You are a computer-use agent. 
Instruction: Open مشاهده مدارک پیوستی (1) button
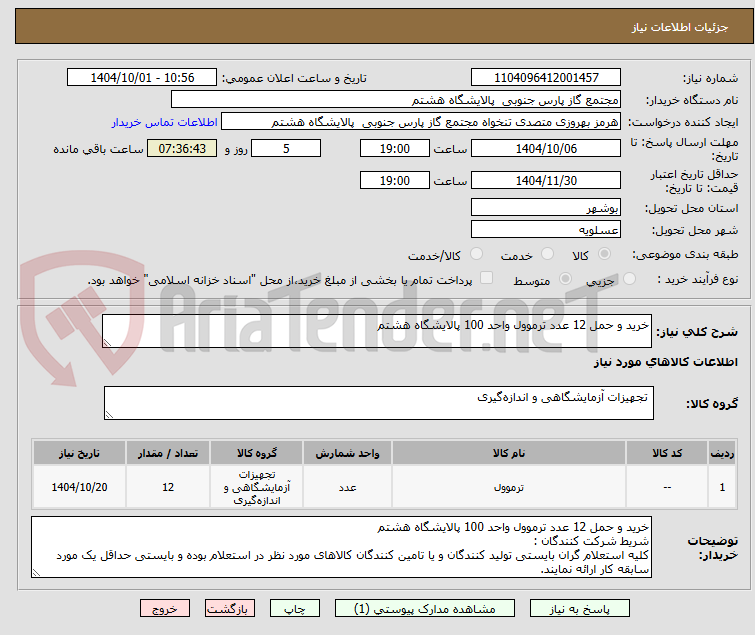425,608
